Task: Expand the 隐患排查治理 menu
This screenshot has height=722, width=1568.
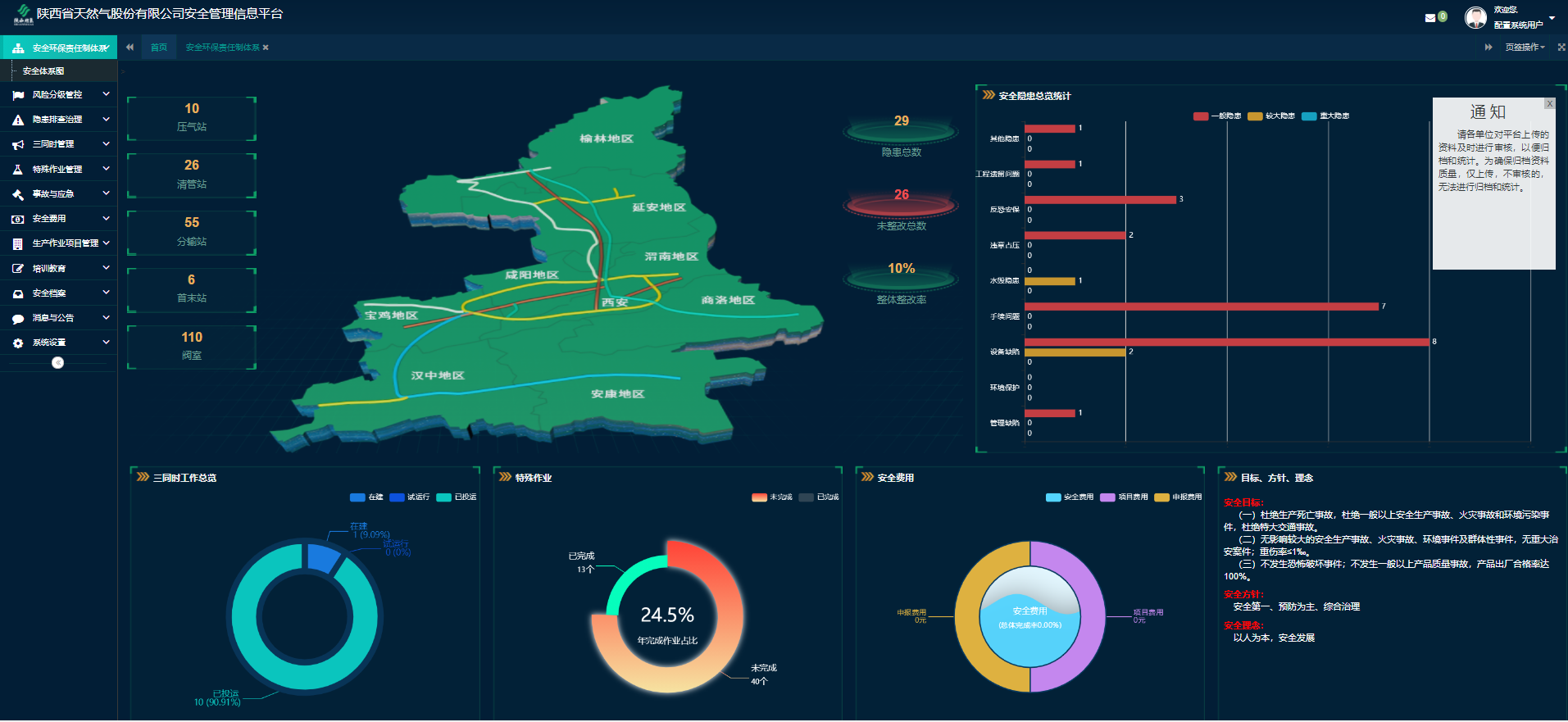Action: coord(58,120)
